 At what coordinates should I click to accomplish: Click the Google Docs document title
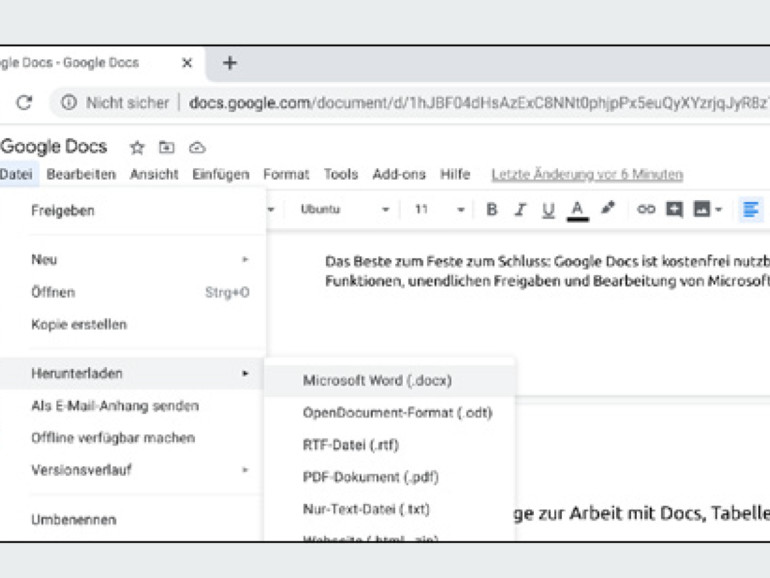tap(54, 146)
